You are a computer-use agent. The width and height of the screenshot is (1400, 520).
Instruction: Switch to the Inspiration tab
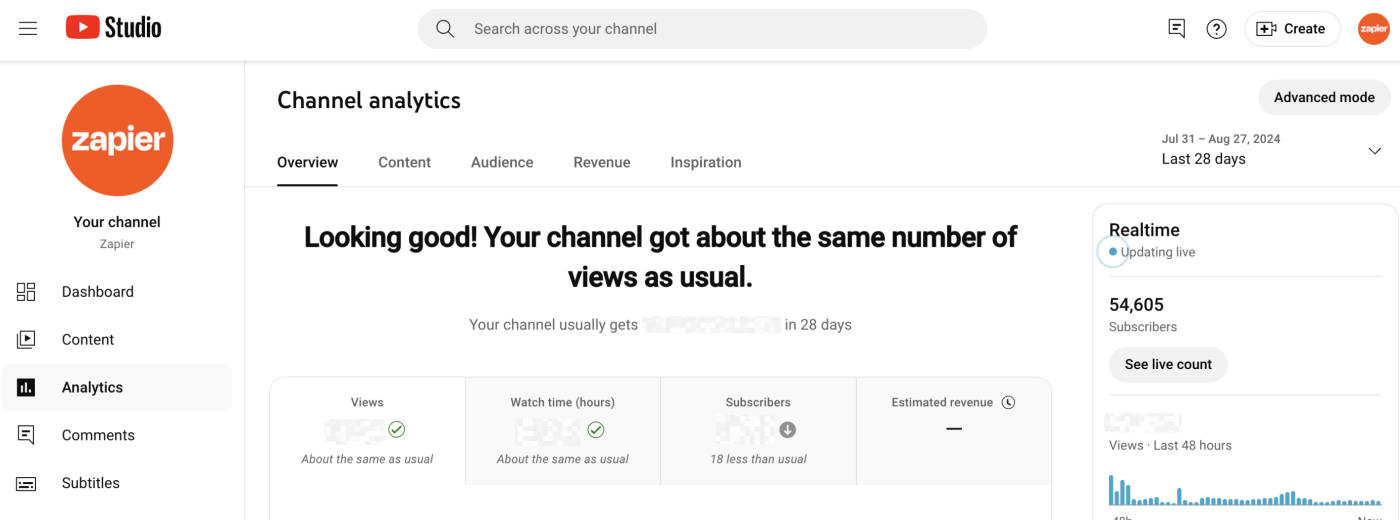[706, 162]
